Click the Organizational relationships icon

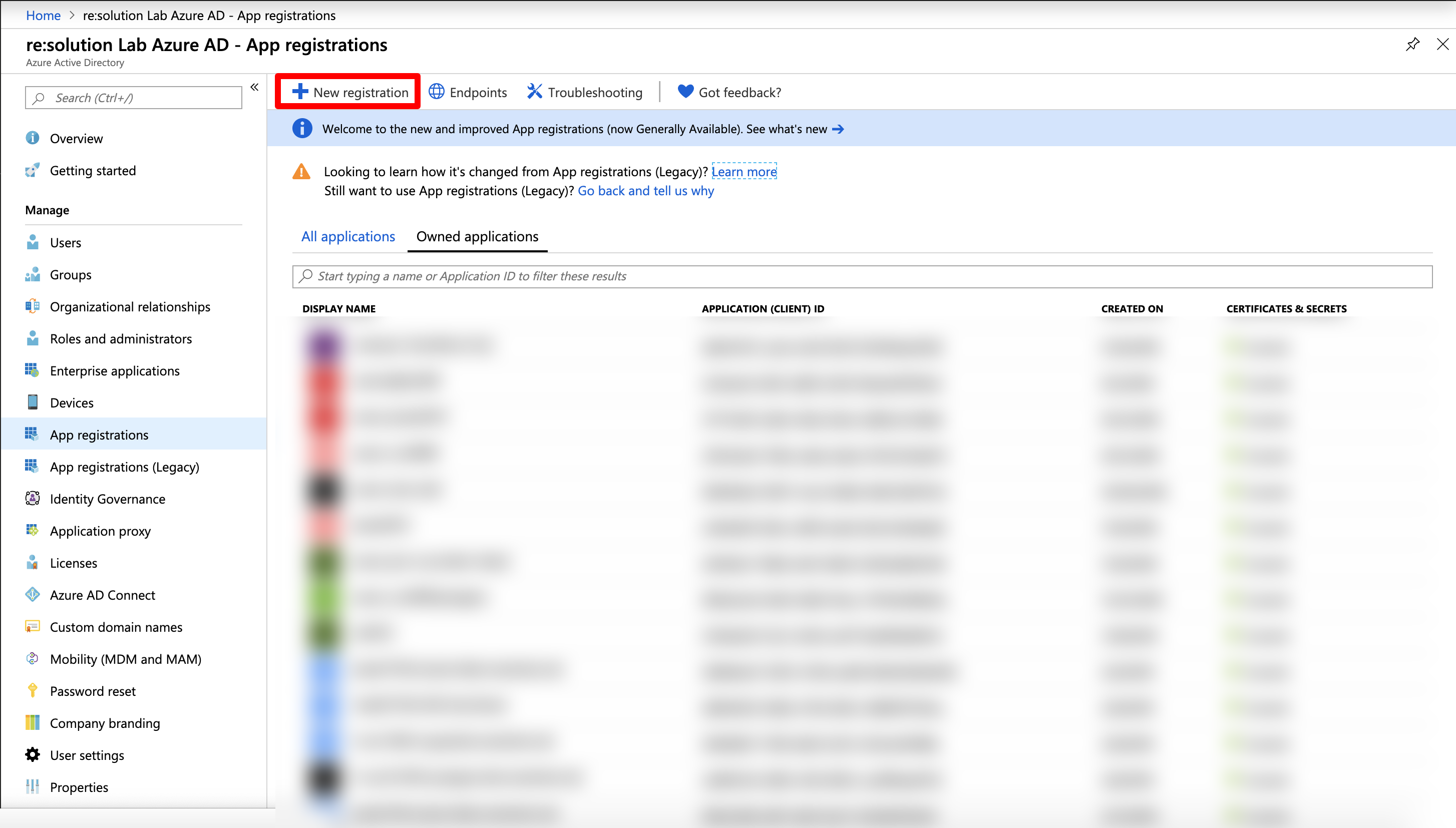coord(33,306)
